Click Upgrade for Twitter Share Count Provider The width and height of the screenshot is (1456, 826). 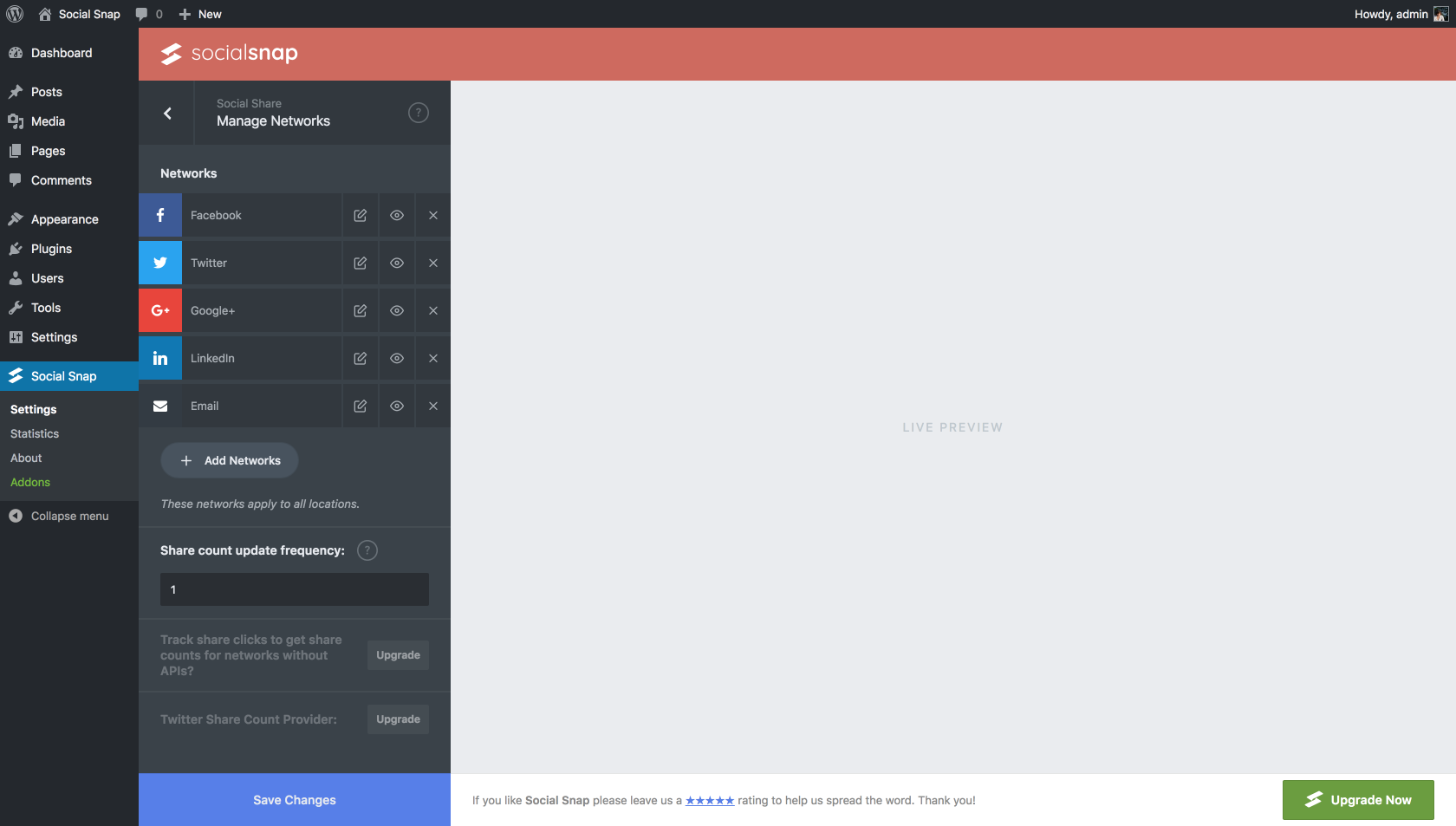pos(398,719)
